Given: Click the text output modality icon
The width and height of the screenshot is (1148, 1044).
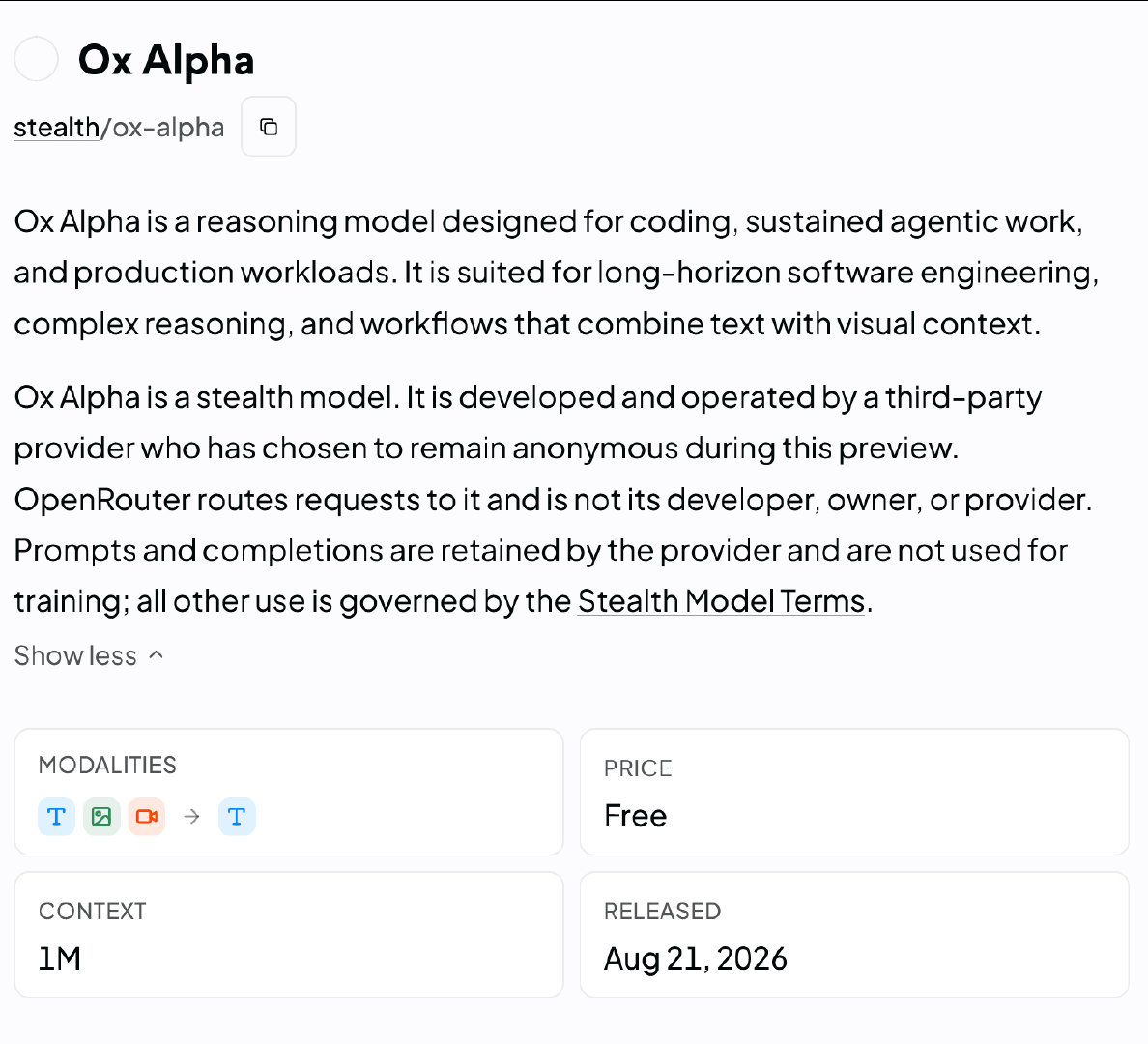Looking at the screenshot, I should point(237,816).
